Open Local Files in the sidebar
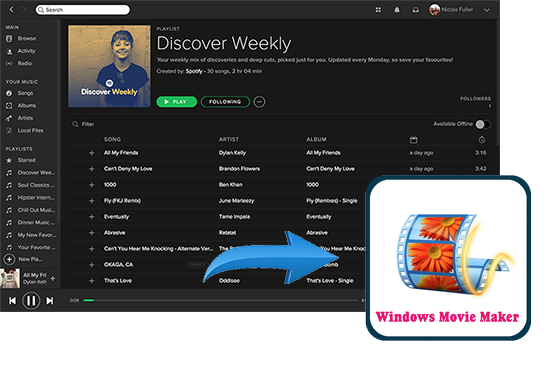This screenshot has height=366, width=558. [30, 130]
